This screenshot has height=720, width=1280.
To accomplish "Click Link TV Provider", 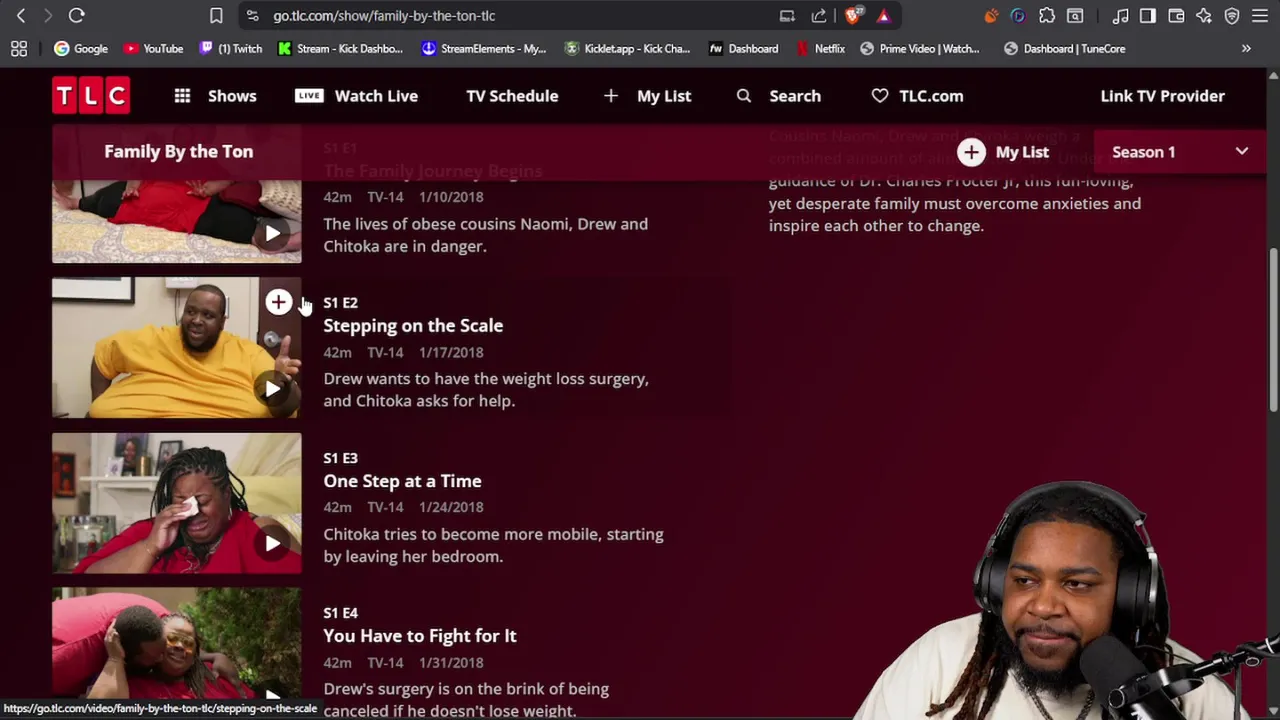I will tap(1162, 96).
